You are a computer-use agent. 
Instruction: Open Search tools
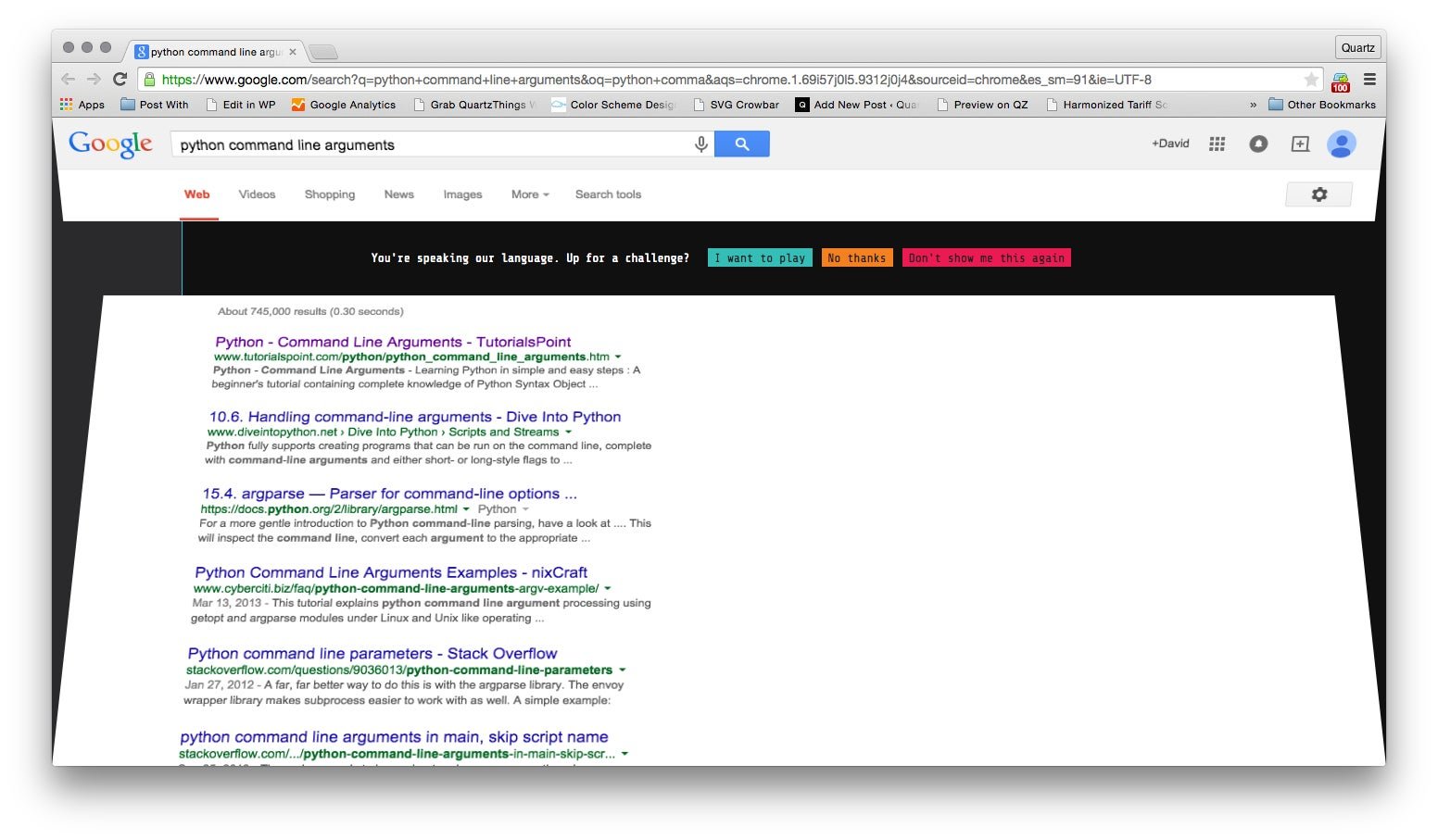click(608, 194)
